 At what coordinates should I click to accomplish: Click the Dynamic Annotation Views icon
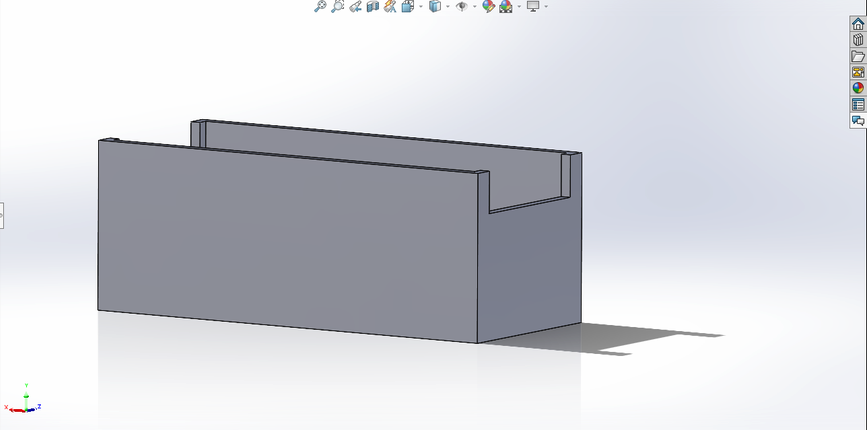click(390, 7)
